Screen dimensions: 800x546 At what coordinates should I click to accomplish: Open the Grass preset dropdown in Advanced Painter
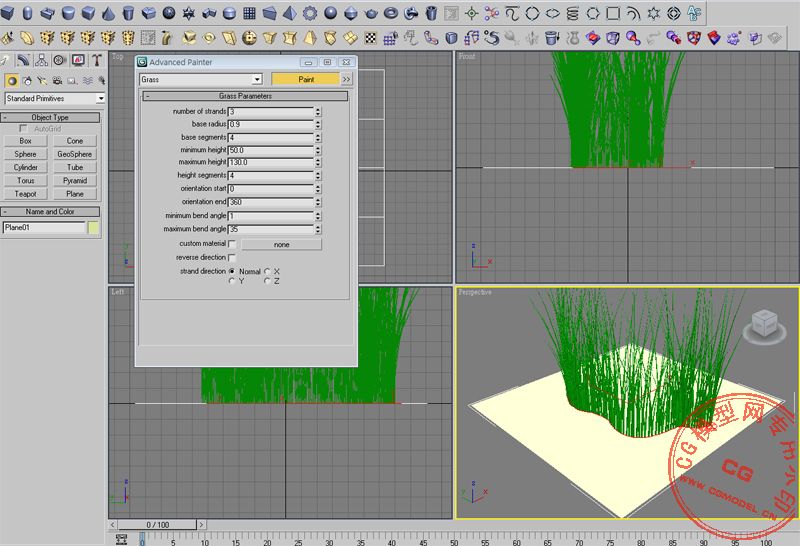pyautogui.click(x=201, y=79)
